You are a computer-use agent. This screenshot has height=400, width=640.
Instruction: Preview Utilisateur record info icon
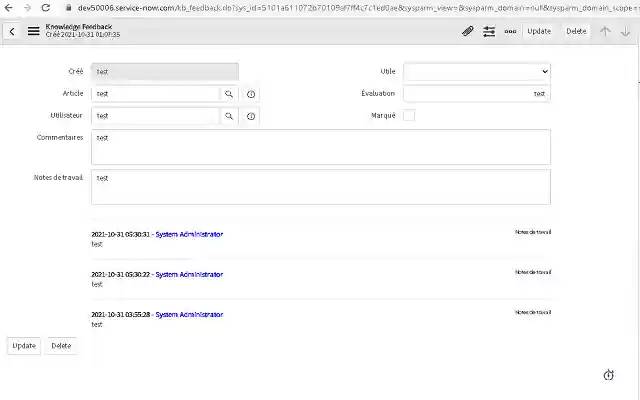point(251,116)
